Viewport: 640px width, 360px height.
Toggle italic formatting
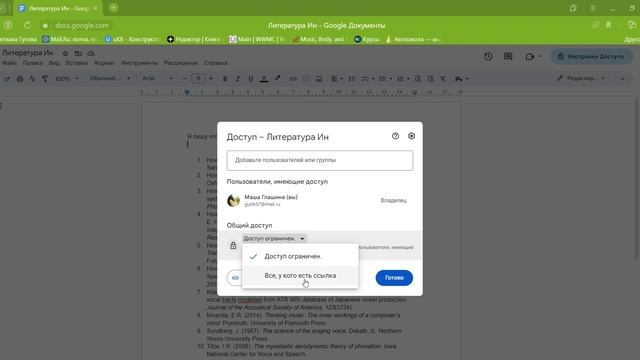click(238, 78)
